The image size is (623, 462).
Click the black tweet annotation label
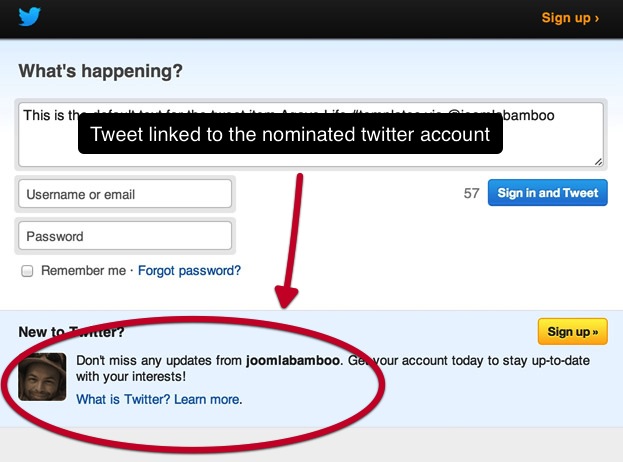click(290, 134)
